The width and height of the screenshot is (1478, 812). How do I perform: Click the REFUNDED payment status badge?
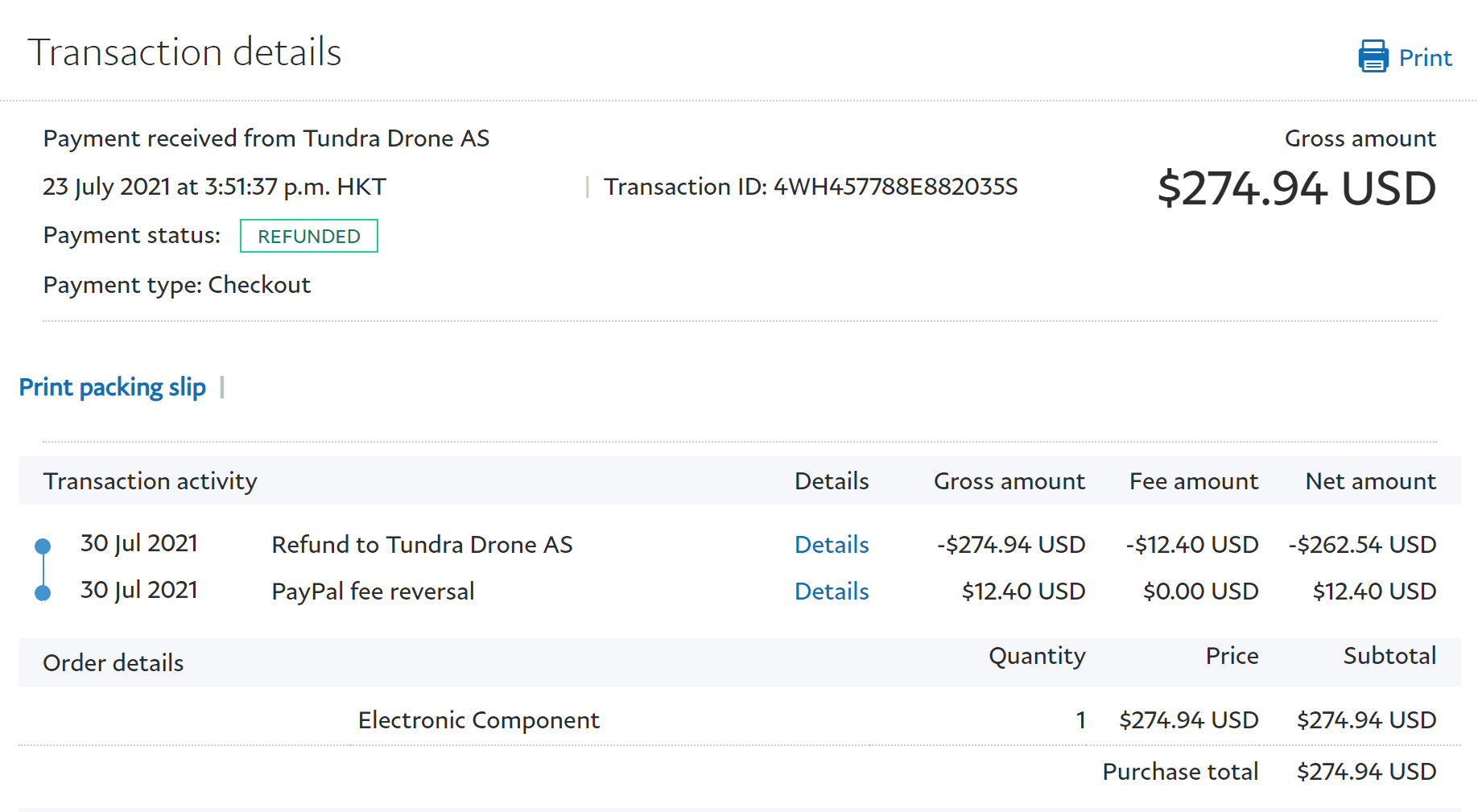click(x=309, y=237)
